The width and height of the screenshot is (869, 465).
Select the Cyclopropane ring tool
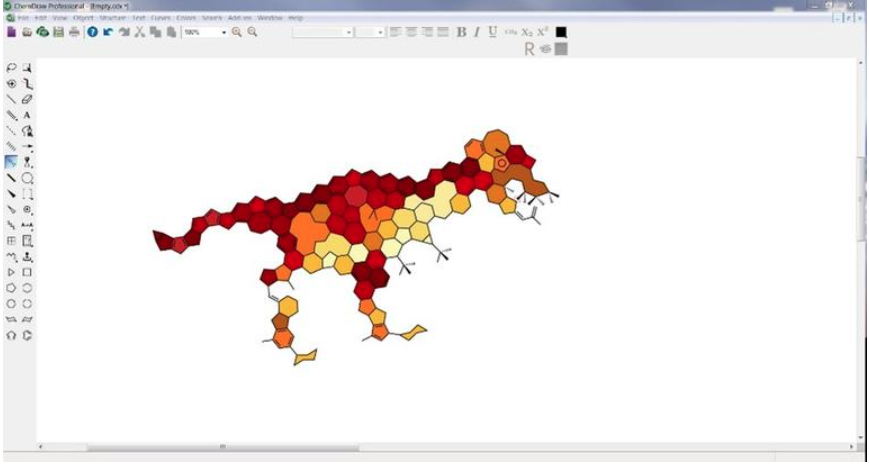11,272
